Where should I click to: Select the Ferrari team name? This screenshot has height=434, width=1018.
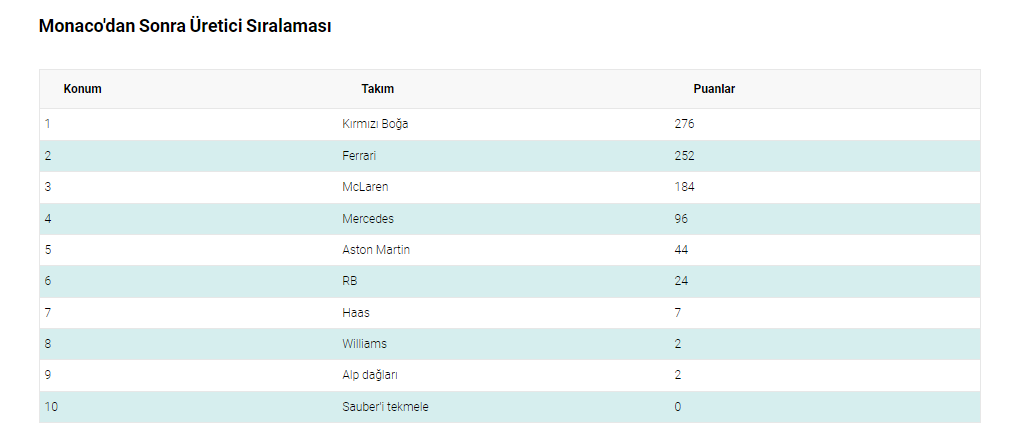359,156
